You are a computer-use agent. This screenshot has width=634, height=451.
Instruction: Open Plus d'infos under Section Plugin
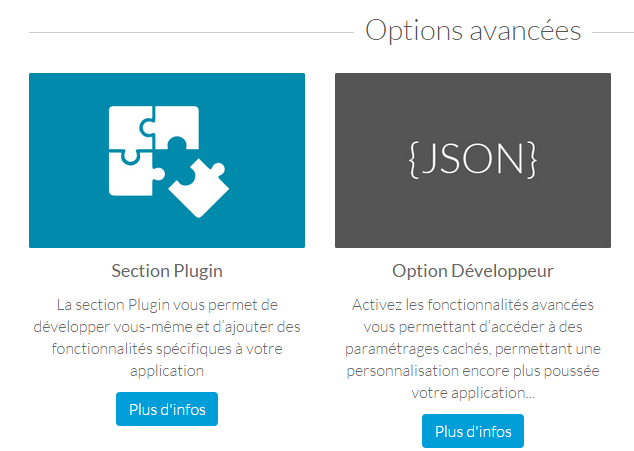[x=167, y=409]
